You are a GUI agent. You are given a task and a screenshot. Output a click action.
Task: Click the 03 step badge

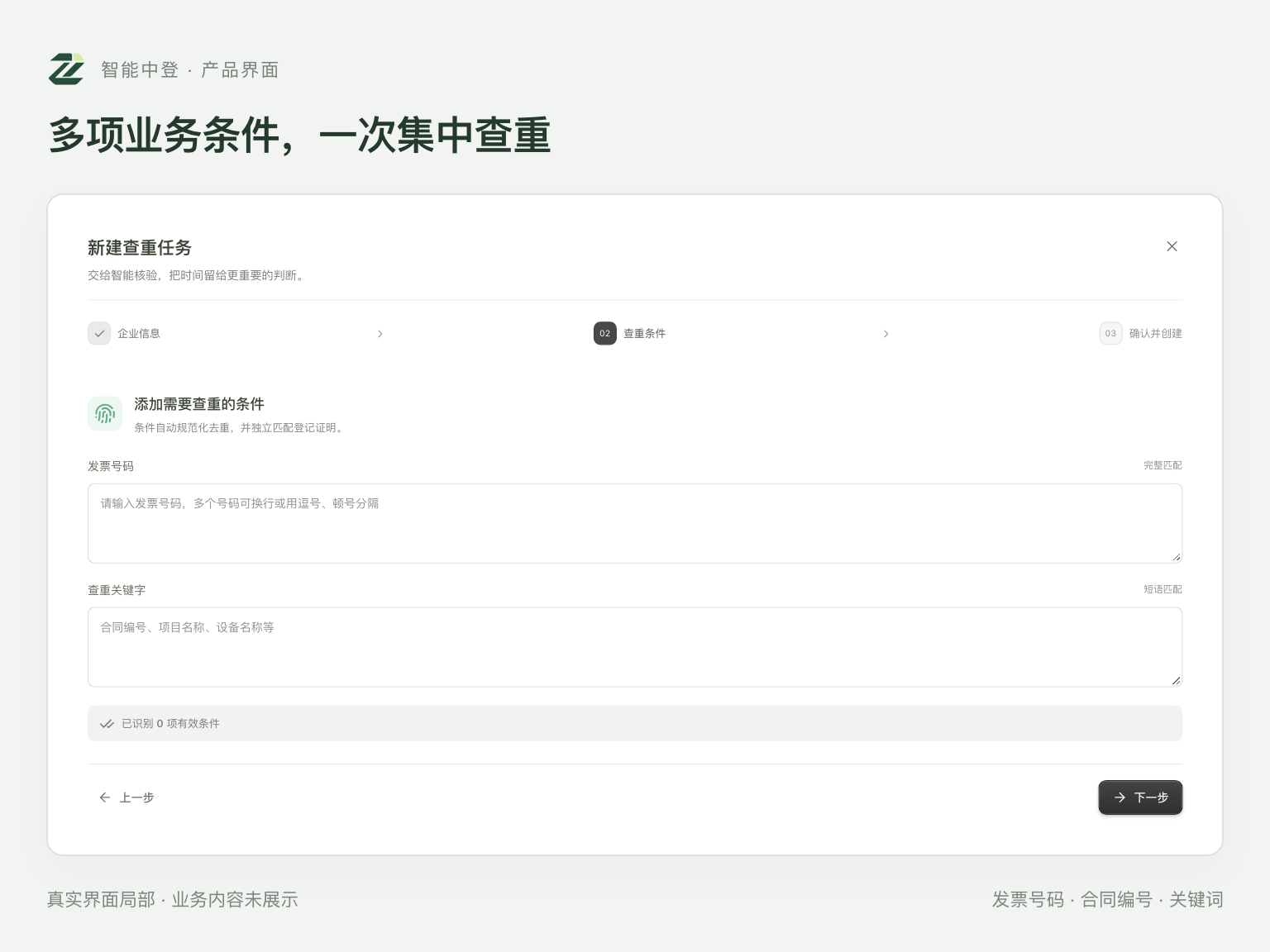pyautogui.click(x=1110, y=333)
